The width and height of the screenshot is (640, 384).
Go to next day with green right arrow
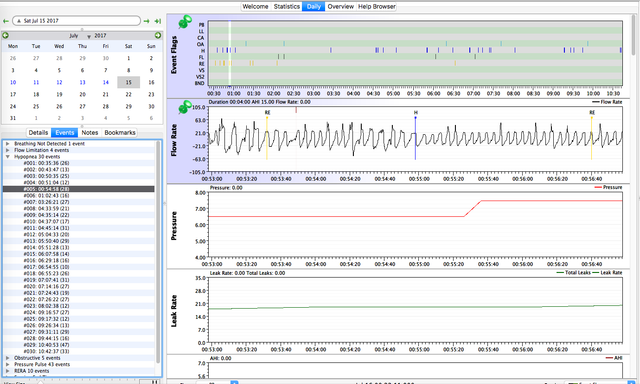(147, 21)
